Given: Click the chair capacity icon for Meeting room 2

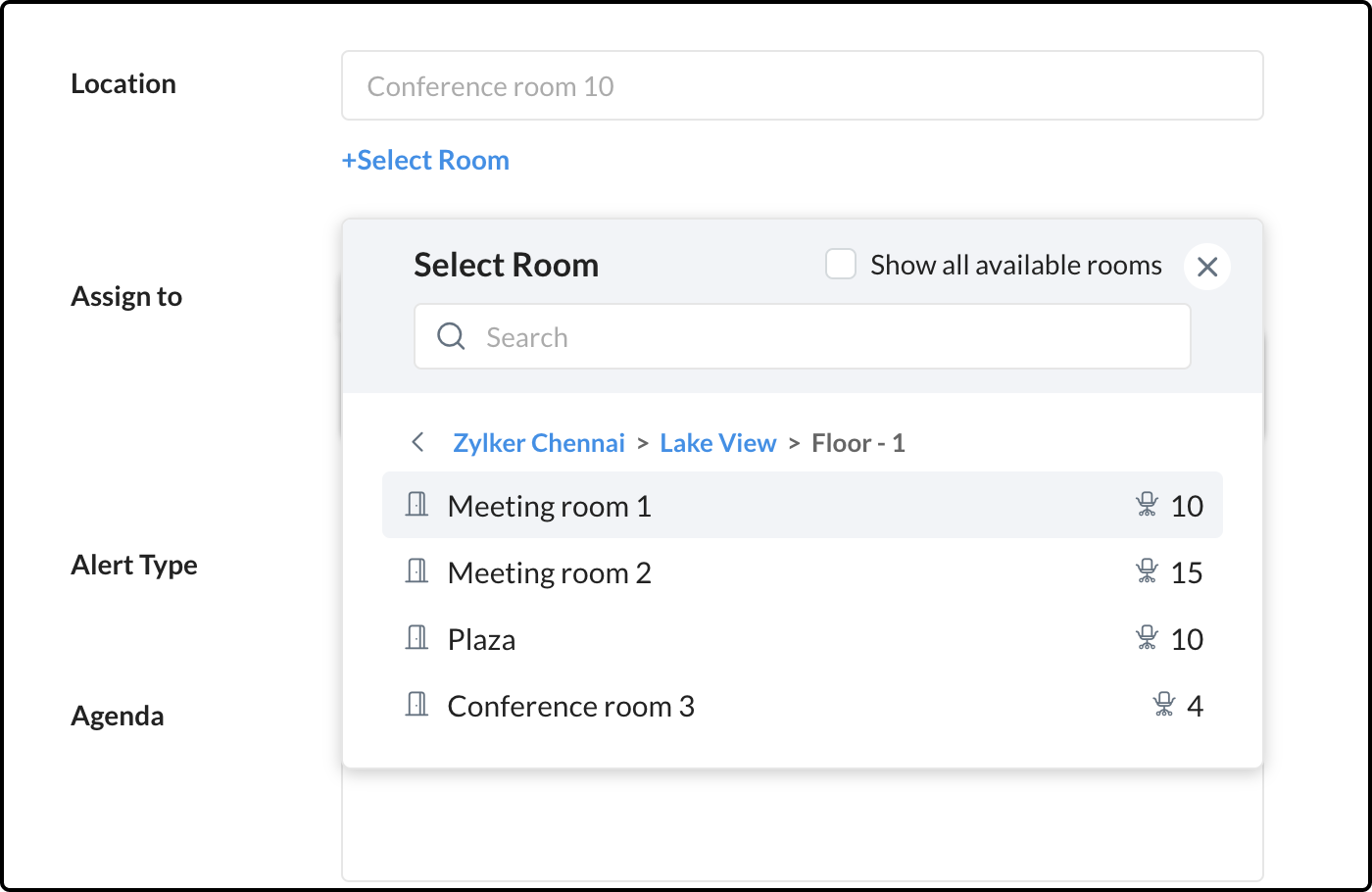Looking at the screenshot, I should [1147, 571].
